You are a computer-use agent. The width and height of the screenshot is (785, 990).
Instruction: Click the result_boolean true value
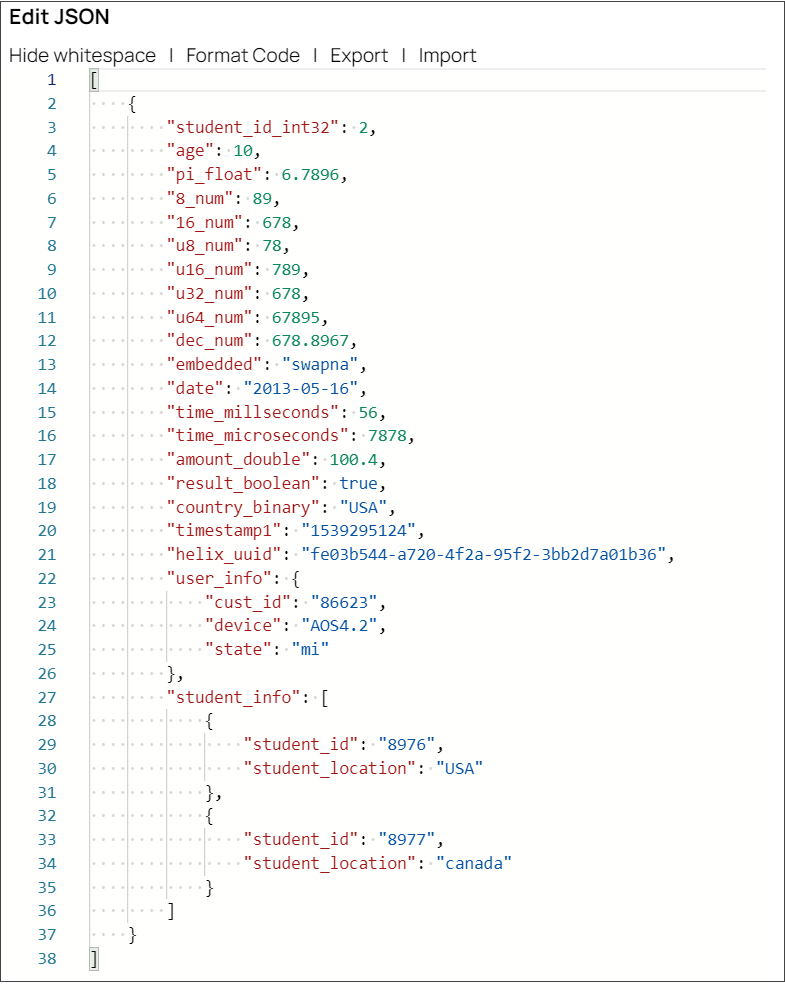point(358,483)
